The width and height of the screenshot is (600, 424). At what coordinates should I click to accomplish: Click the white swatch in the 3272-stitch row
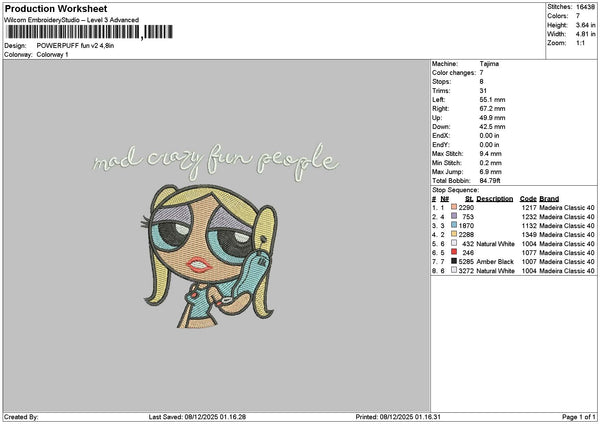click(x=454, y=270)
